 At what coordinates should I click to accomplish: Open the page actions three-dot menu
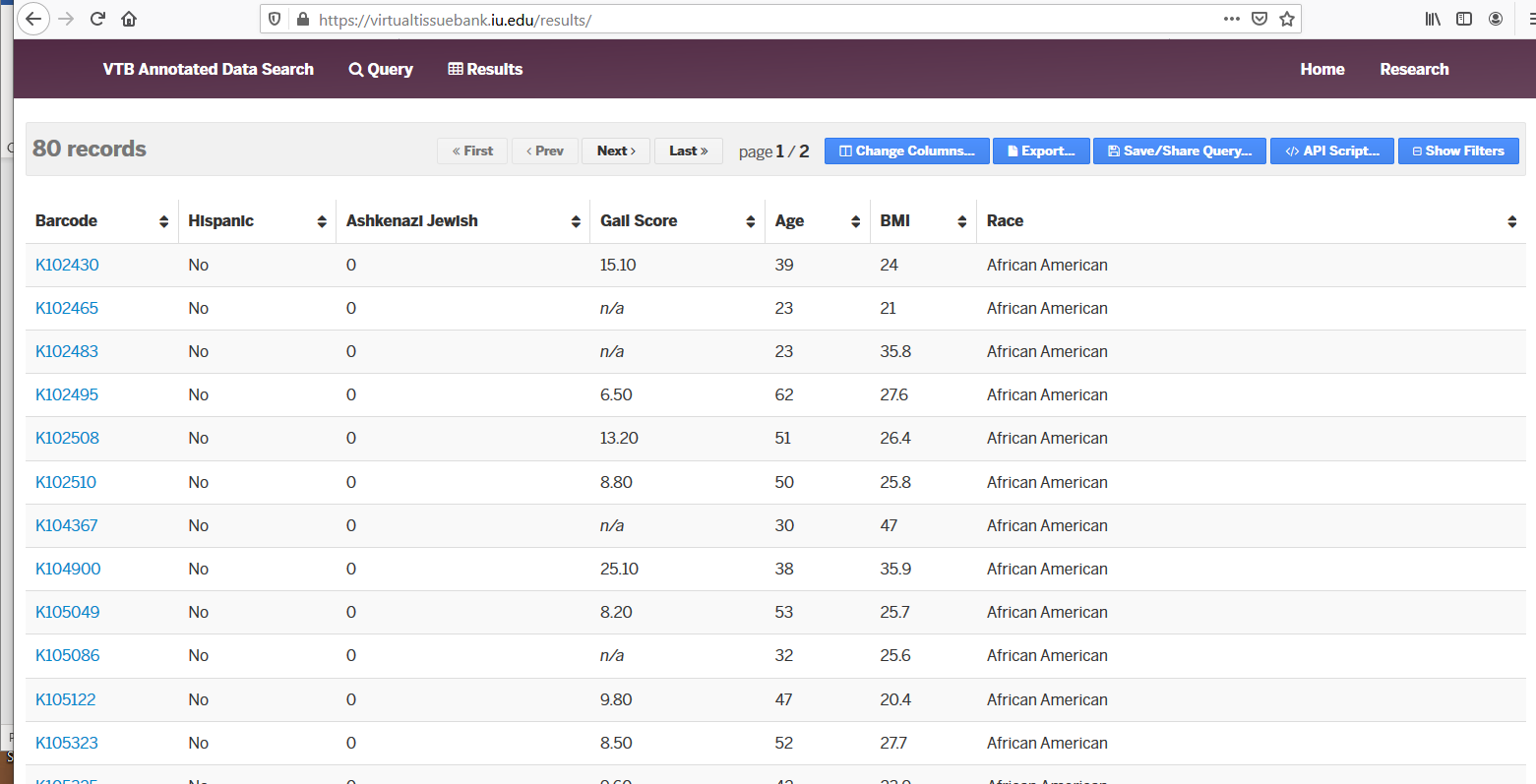(1232, 19)
